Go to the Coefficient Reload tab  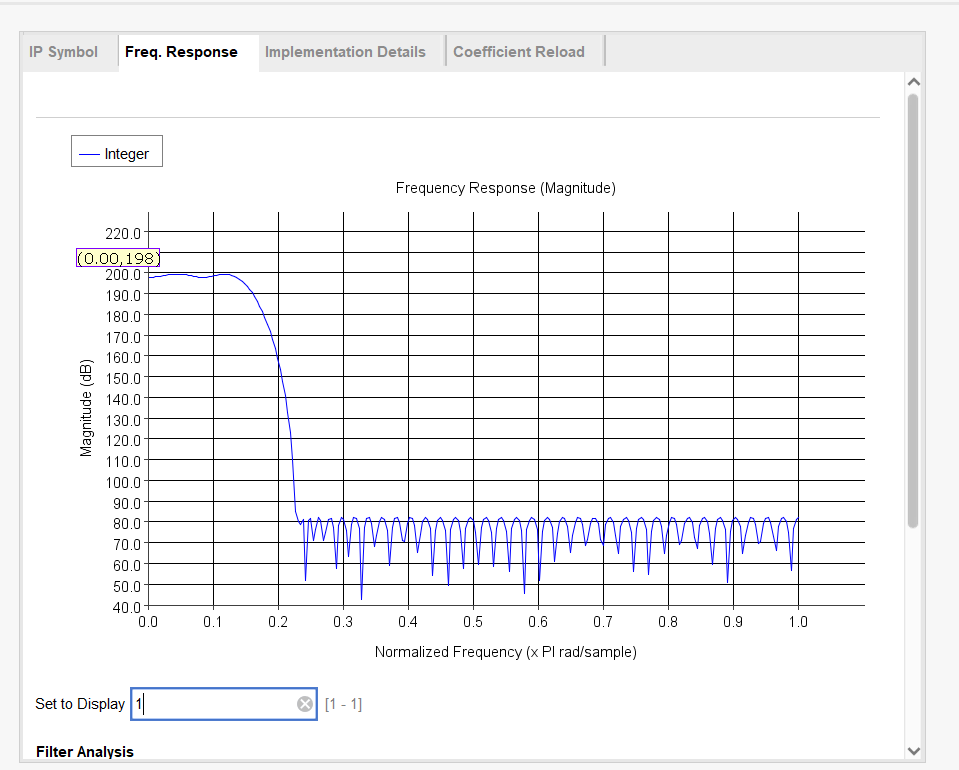tap(518, 52)
